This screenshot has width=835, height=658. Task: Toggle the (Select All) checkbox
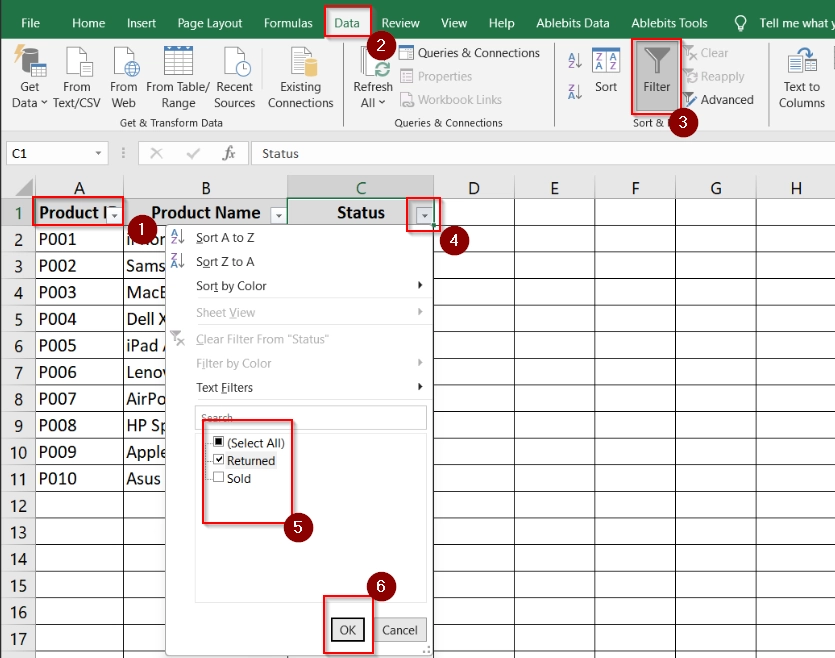(x=218, y=442)
